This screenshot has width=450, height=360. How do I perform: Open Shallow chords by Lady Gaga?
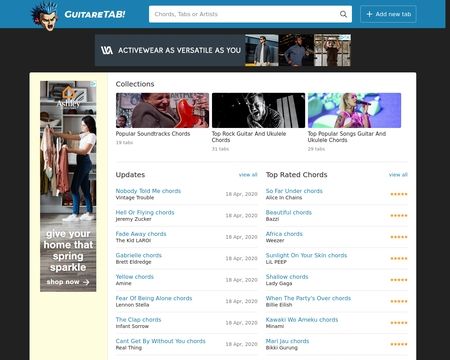point(287,277)
